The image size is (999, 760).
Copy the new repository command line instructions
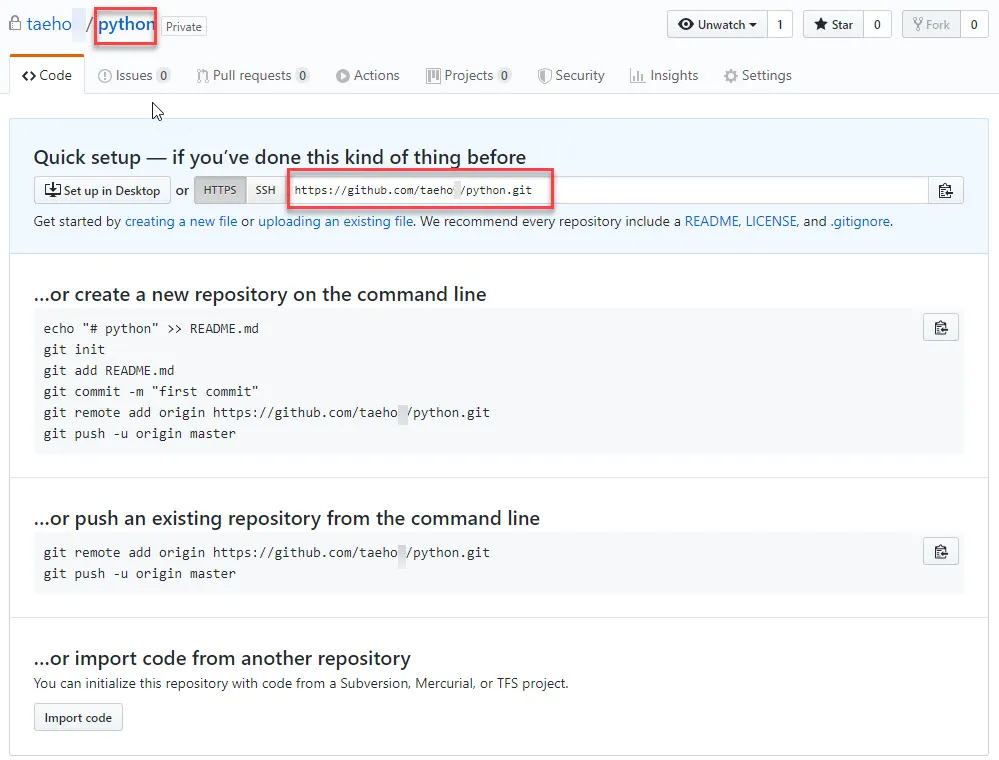point(940,327)
